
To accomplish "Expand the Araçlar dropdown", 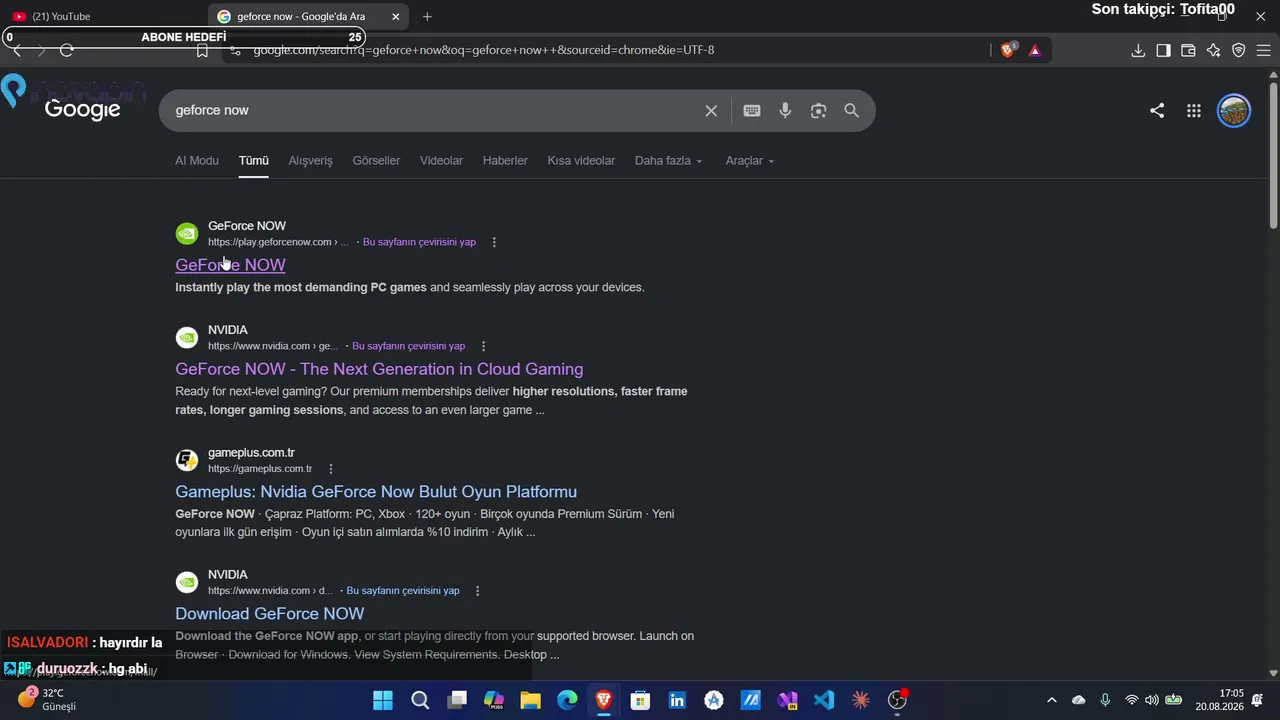I will (750, 161).
